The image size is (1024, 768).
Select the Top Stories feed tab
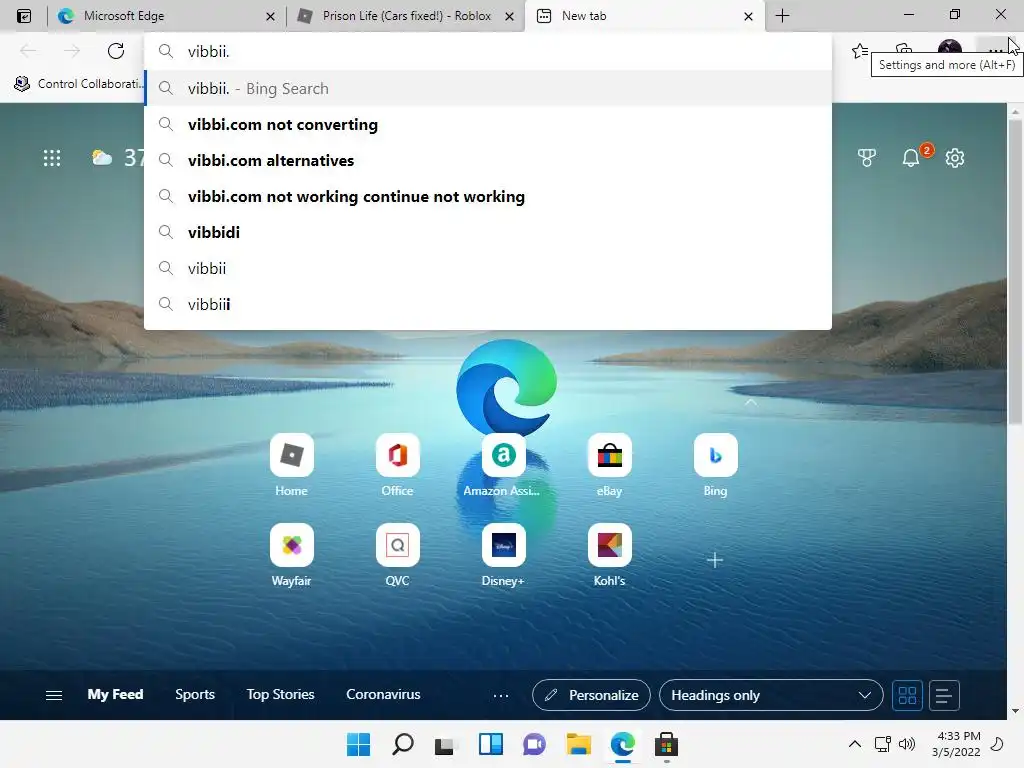tap(280, 694)
